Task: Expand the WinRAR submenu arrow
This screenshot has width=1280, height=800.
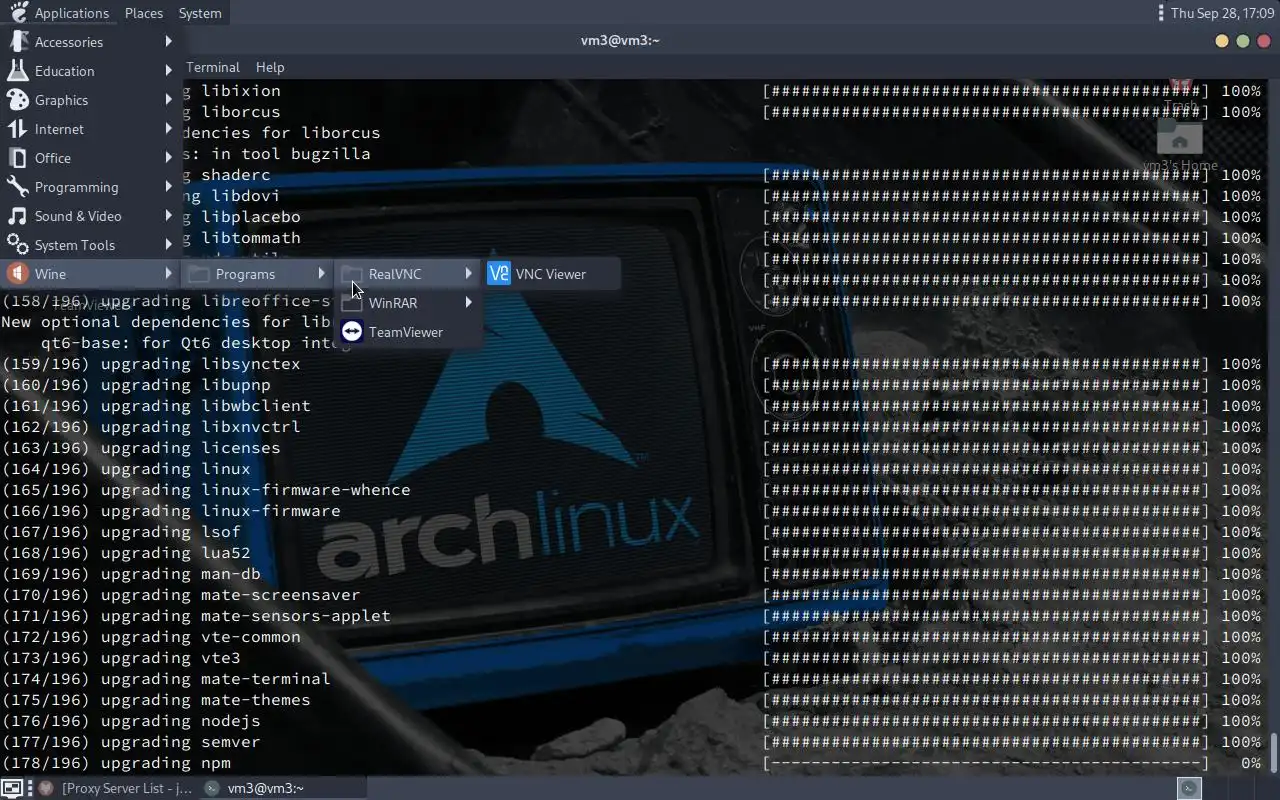Action: [x=468, y=303]
